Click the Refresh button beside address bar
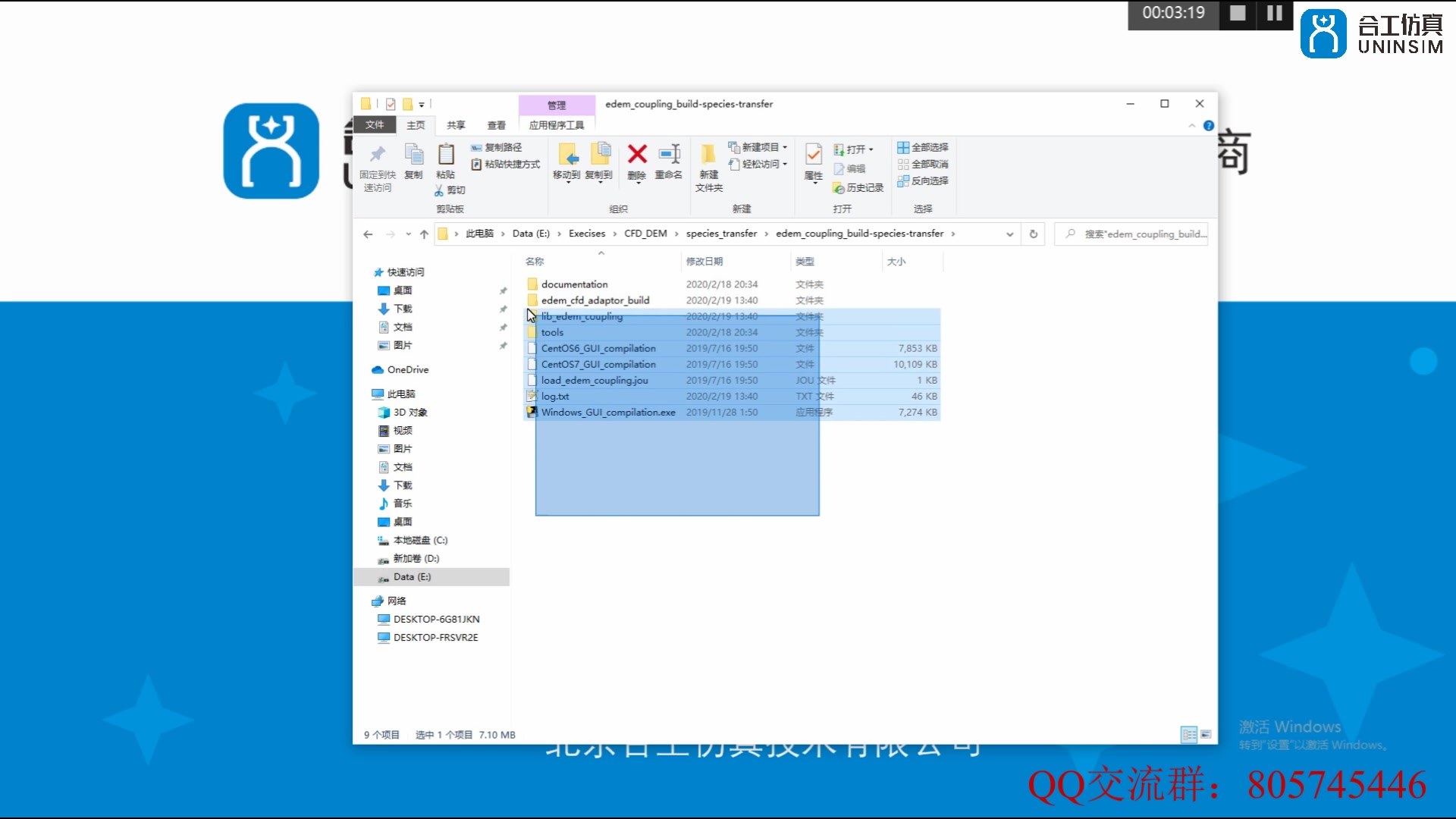Viewport: 1456px width, 819px height. tap(1033, 234)
